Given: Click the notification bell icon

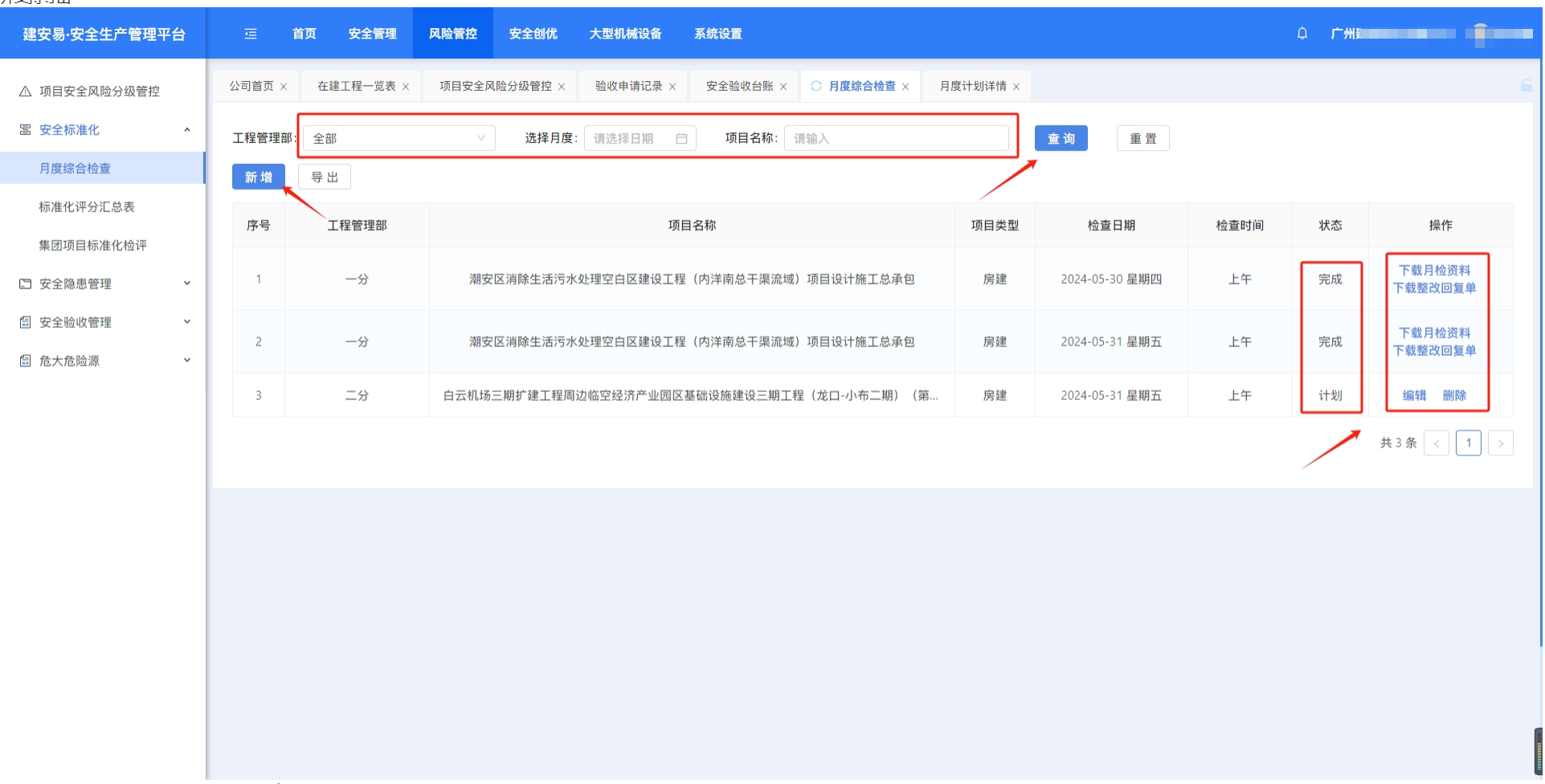Looking at the screenshot, I should coord(1302,34).
